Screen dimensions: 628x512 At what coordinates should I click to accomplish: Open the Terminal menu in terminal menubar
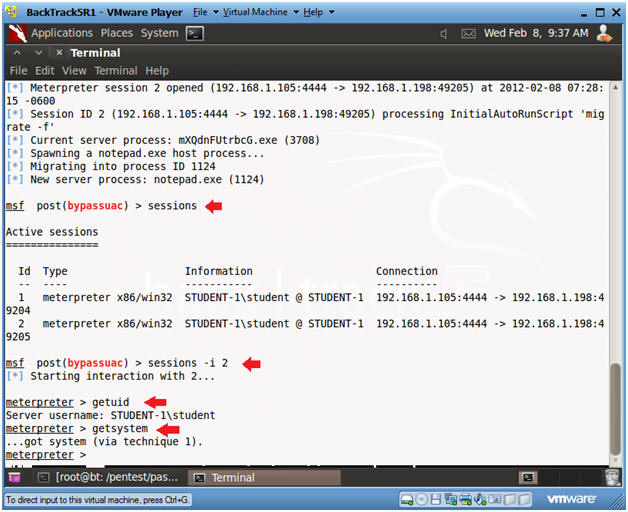pyautogui.click(x=116, y=71)
